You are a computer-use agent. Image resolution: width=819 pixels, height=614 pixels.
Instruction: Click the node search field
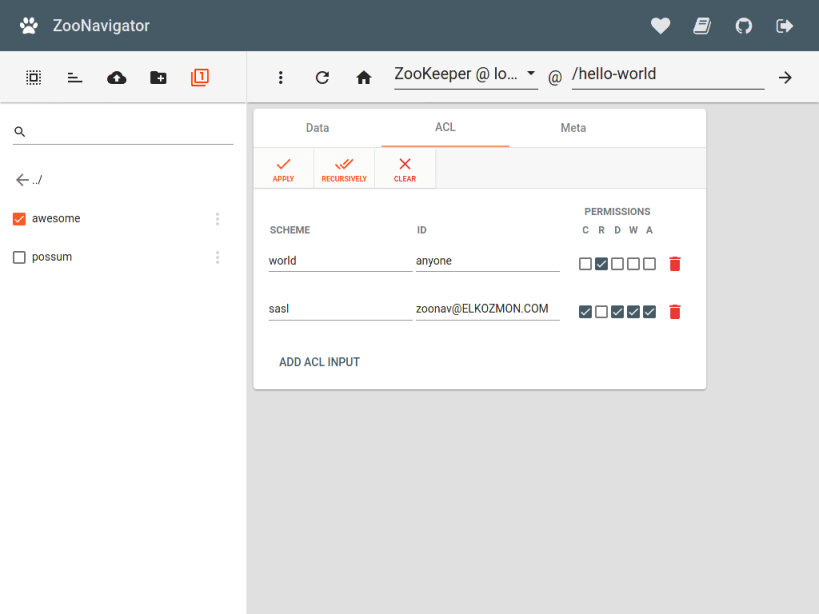pyautogui.click(x=123, y=132)
